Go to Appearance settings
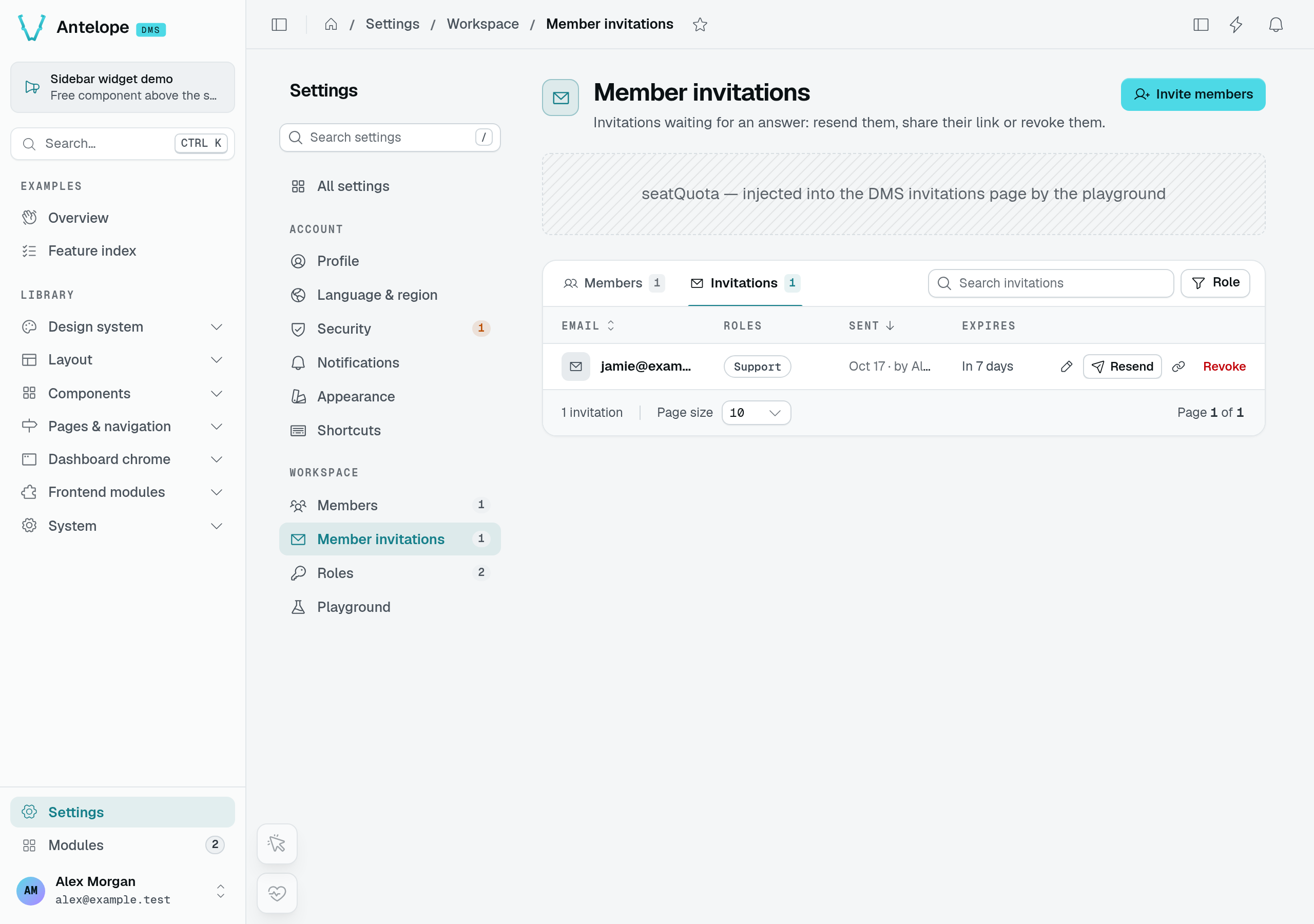This screenshot has height=924, width=1314. (x=390, y=396)
